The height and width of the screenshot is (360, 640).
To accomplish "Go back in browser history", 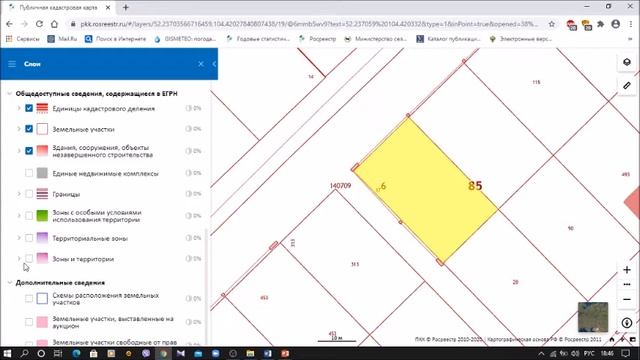I will [10, 24].
